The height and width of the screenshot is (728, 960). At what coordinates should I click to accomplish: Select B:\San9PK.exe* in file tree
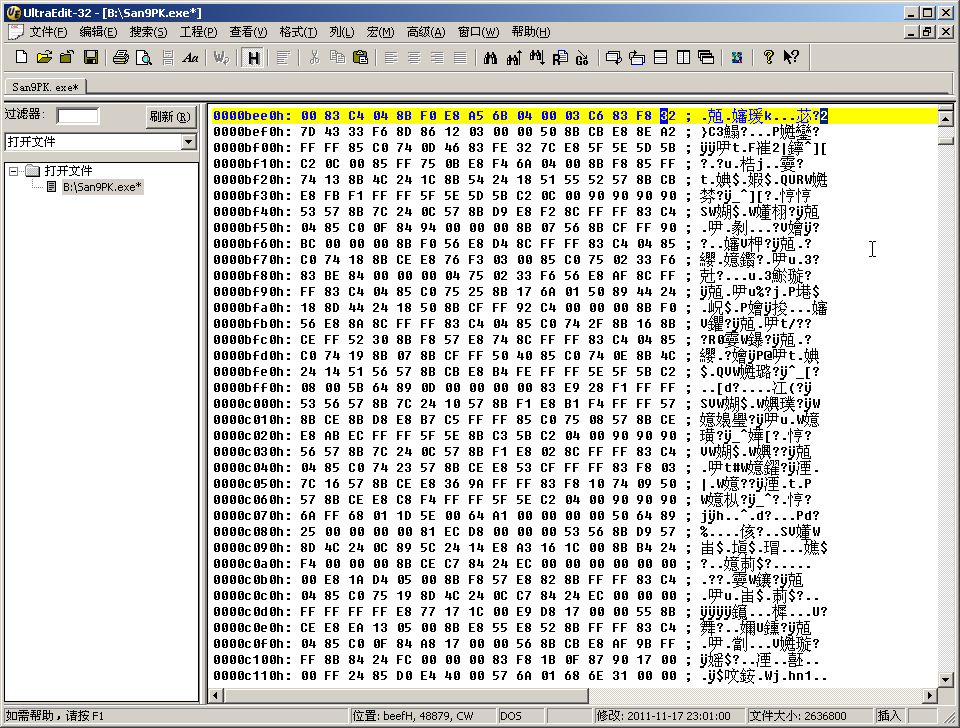point(102,186)
